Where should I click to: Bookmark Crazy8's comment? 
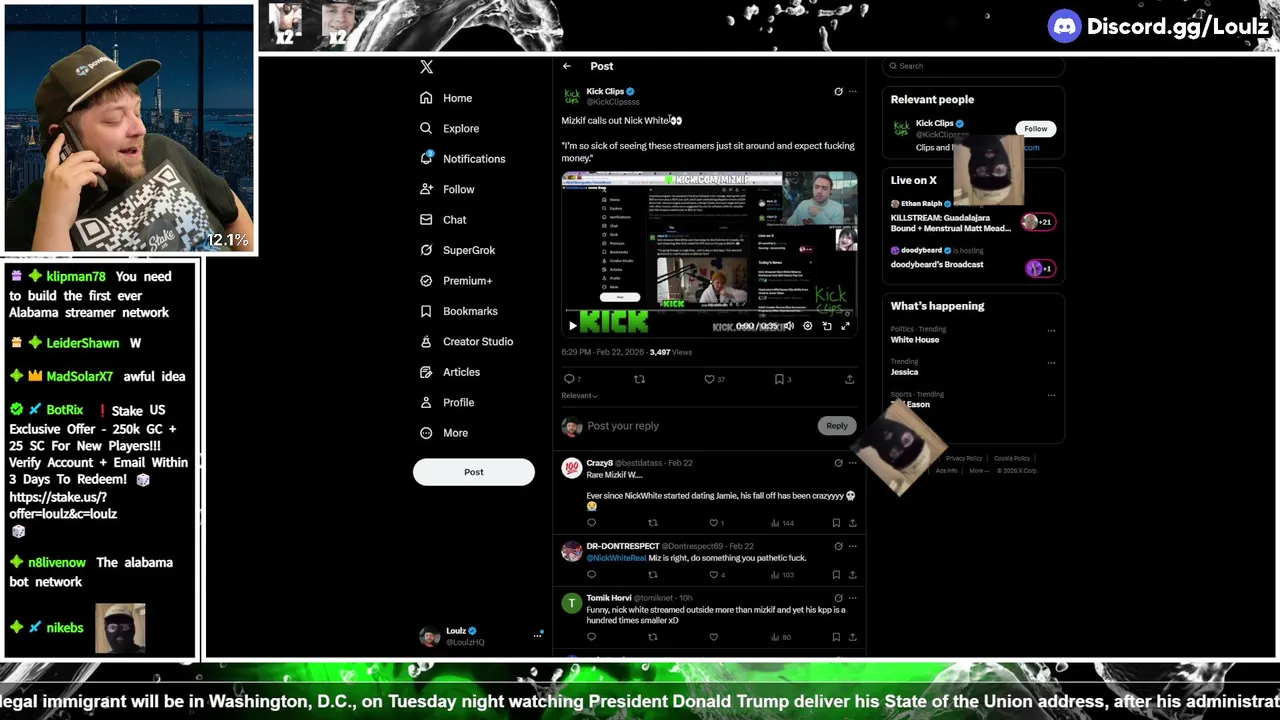click(x=836, y=523)
